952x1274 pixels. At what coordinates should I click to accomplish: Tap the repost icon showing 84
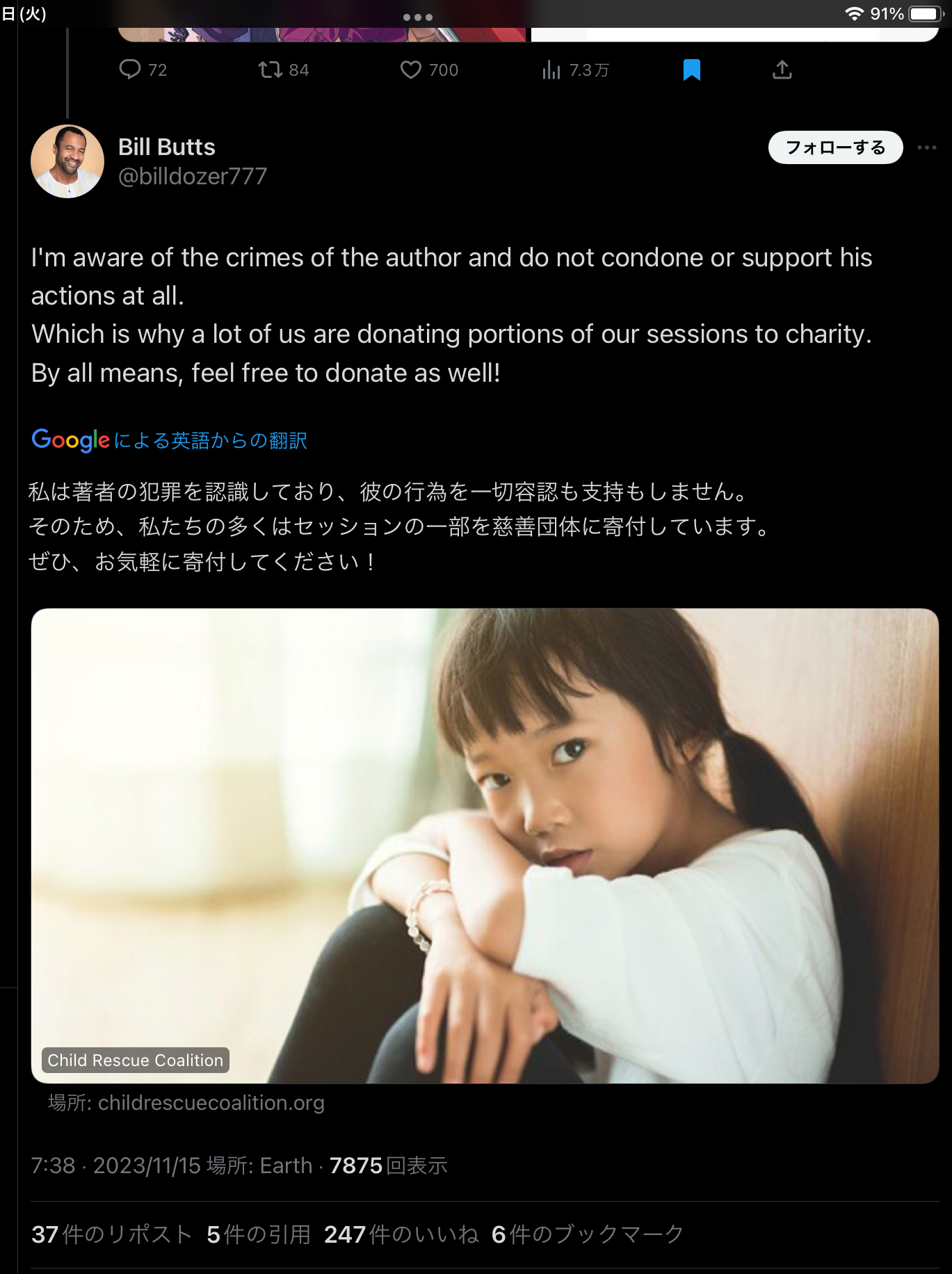pos(270,70)
